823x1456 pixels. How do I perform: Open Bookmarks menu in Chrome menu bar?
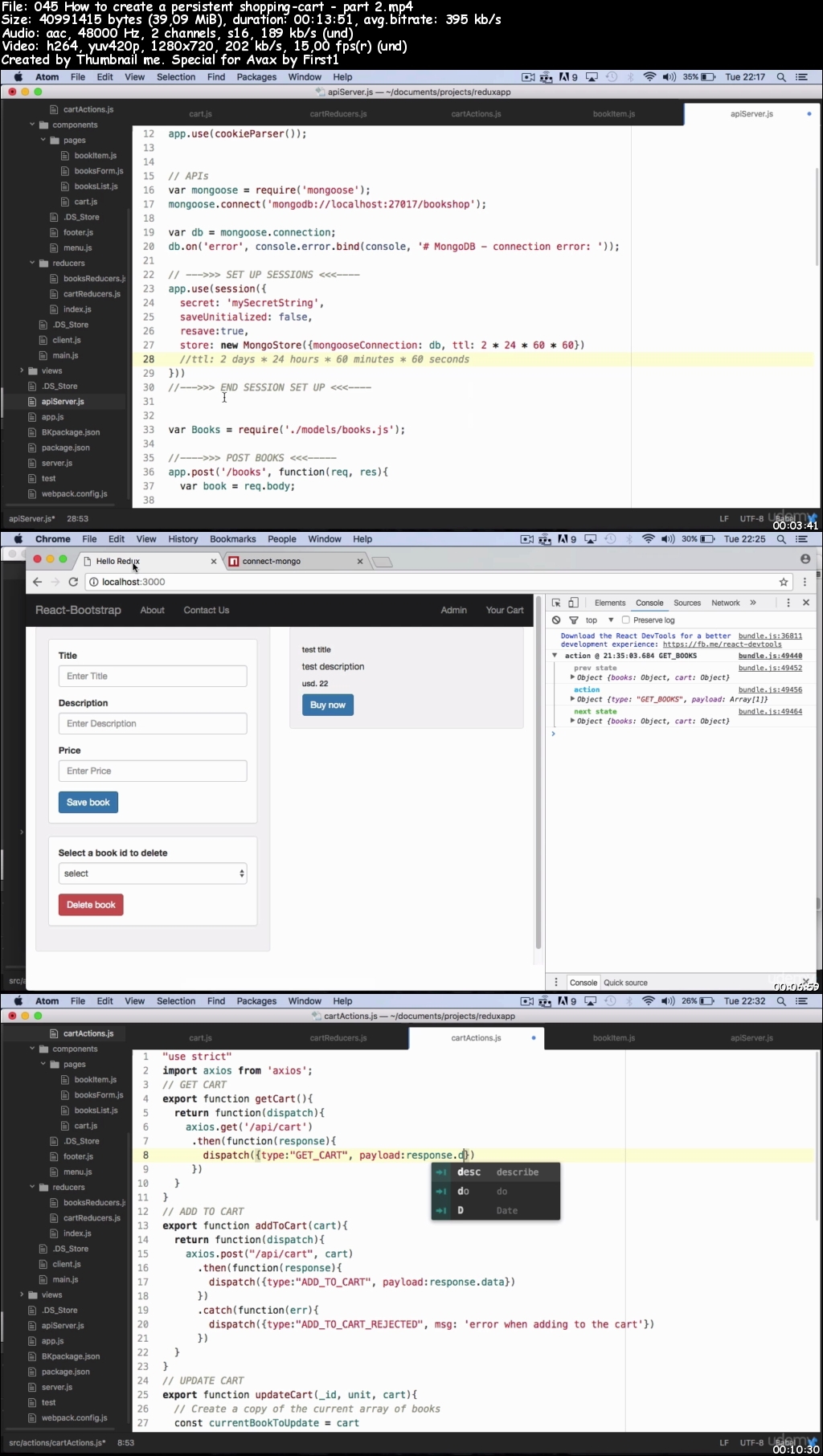[x=233, y=539]
